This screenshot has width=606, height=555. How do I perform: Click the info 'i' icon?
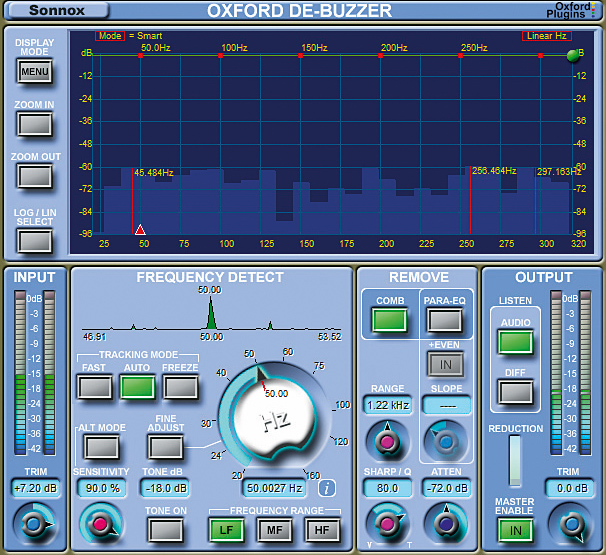(327, 488)
